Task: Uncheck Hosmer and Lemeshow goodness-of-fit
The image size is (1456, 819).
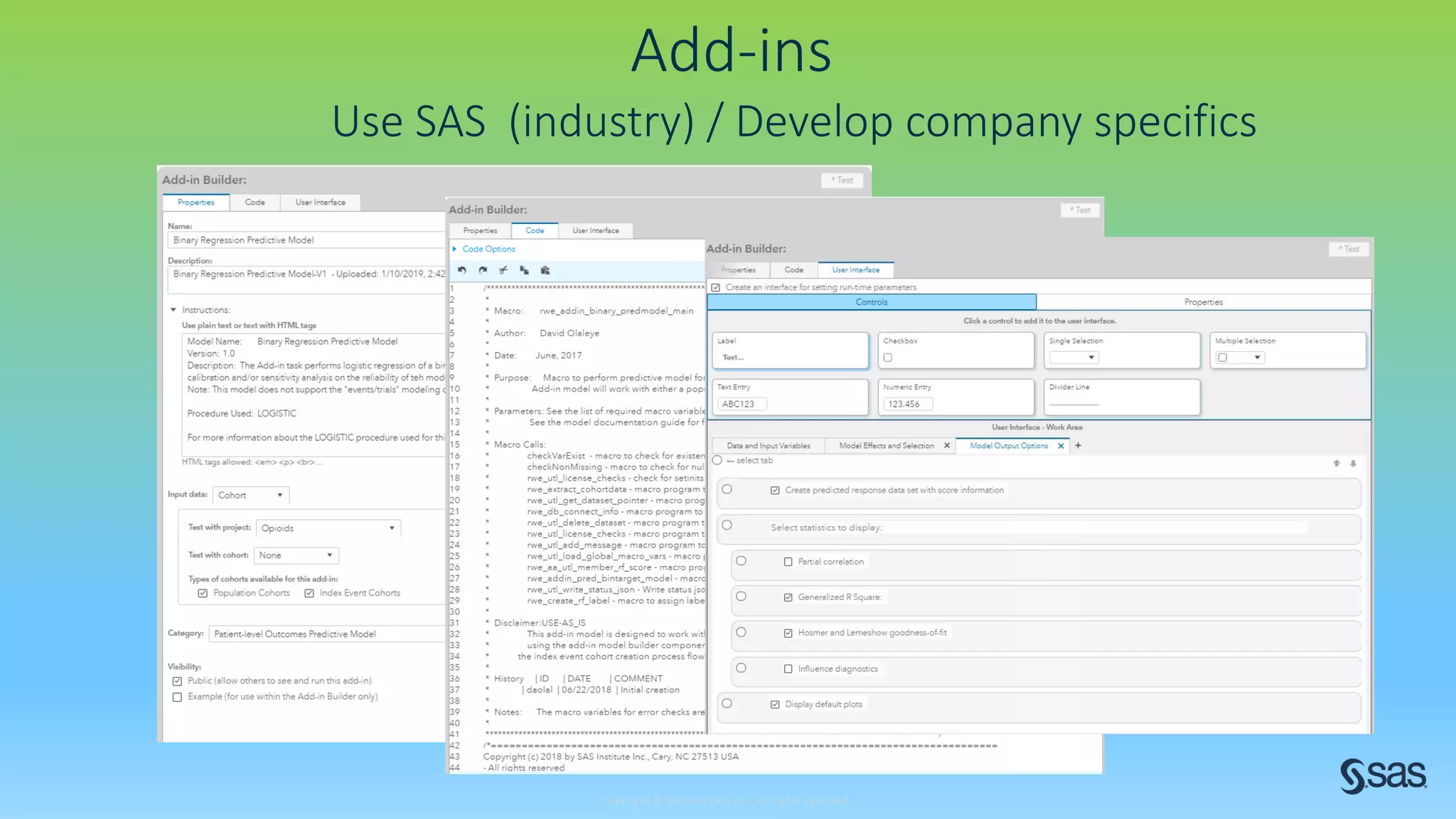Action: coord(788,633)
